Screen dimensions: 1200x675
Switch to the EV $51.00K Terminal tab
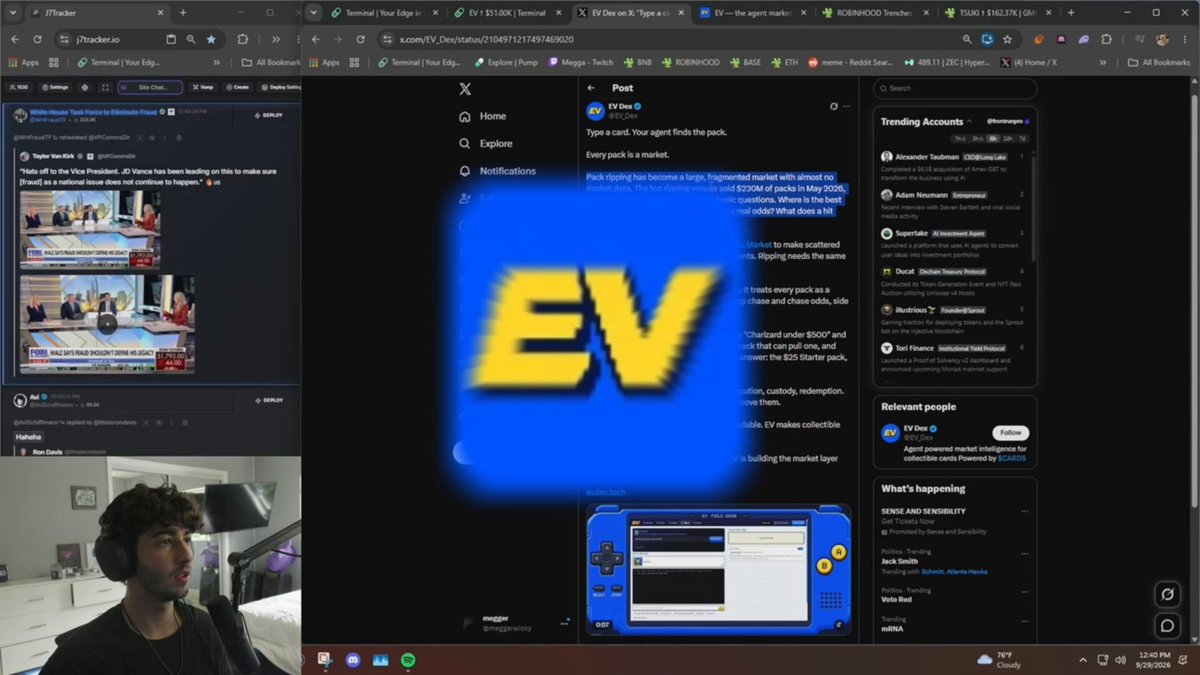[507, 13]
